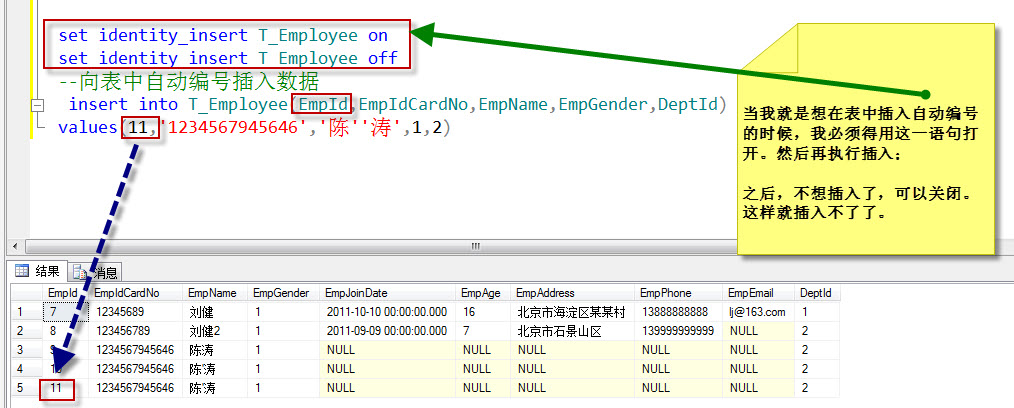Click the phone cell 139999999999
This screenshot has height=408, width=1014.
point(679,331)
